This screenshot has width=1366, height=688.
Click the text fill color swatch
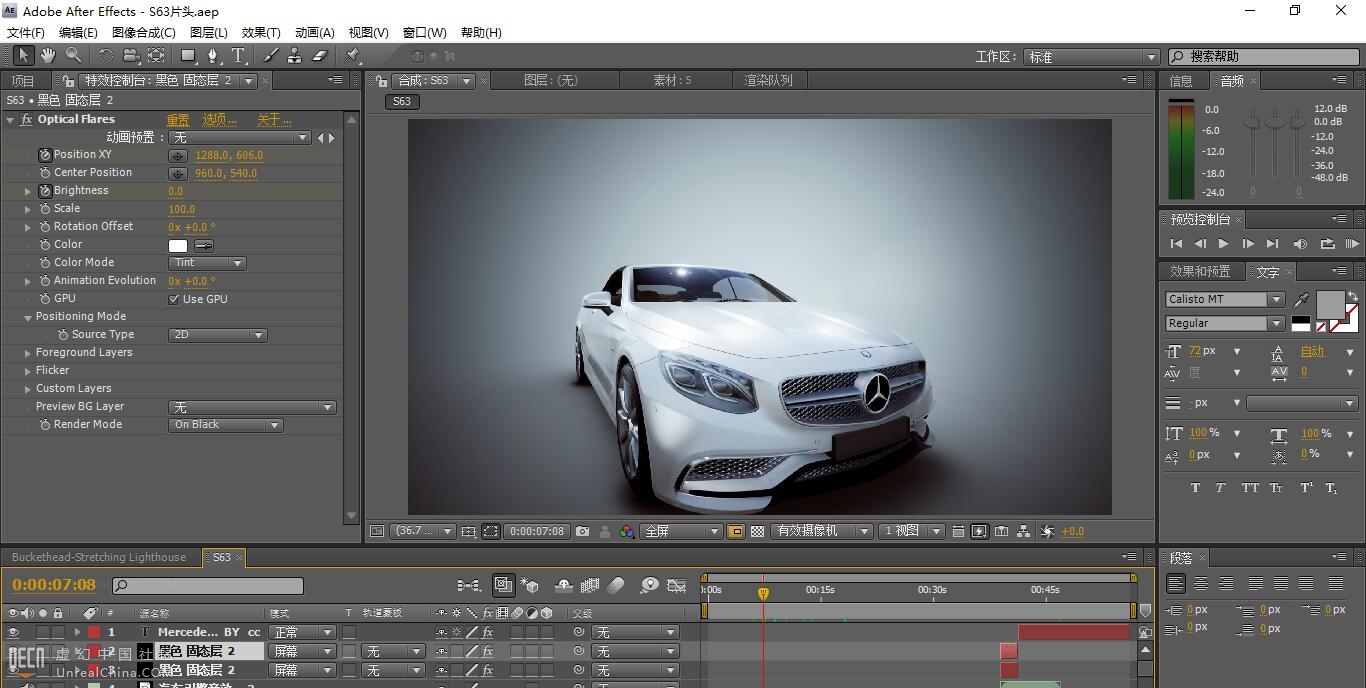[x=1330, y=304]
